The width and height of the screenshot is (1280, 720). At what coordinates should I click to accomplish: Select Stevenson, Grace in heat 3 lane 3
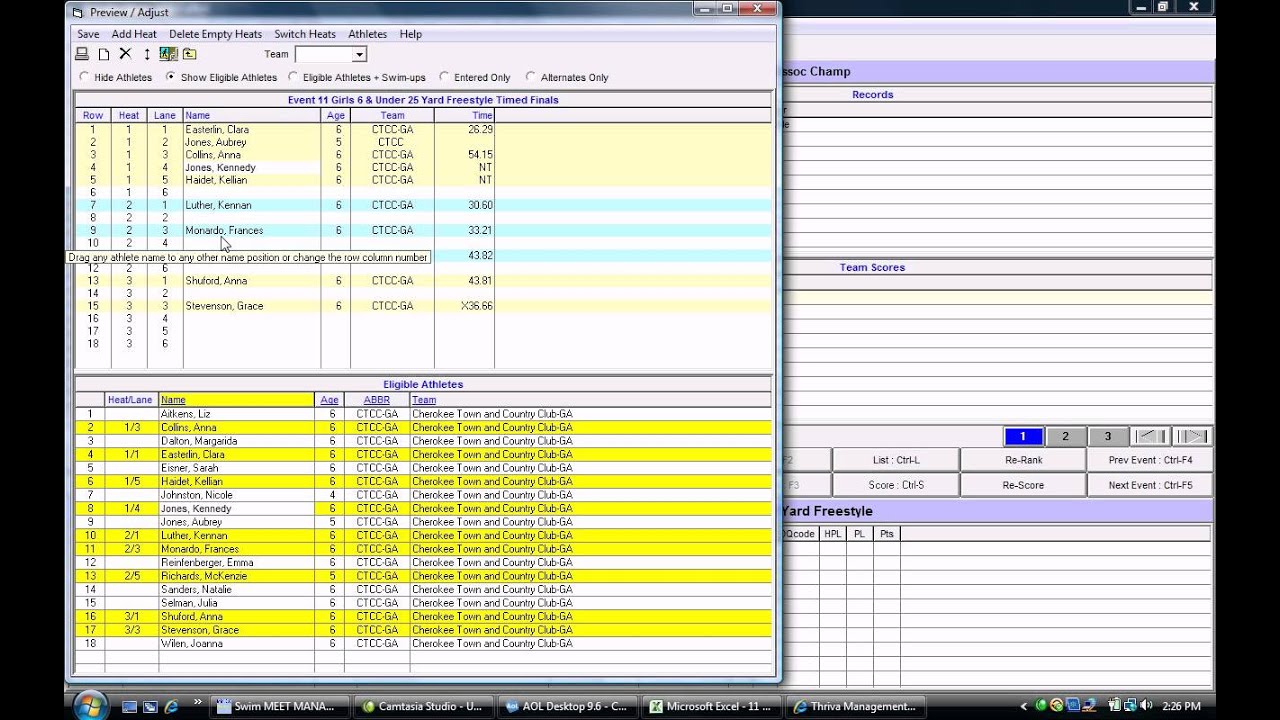pos(224,306)
